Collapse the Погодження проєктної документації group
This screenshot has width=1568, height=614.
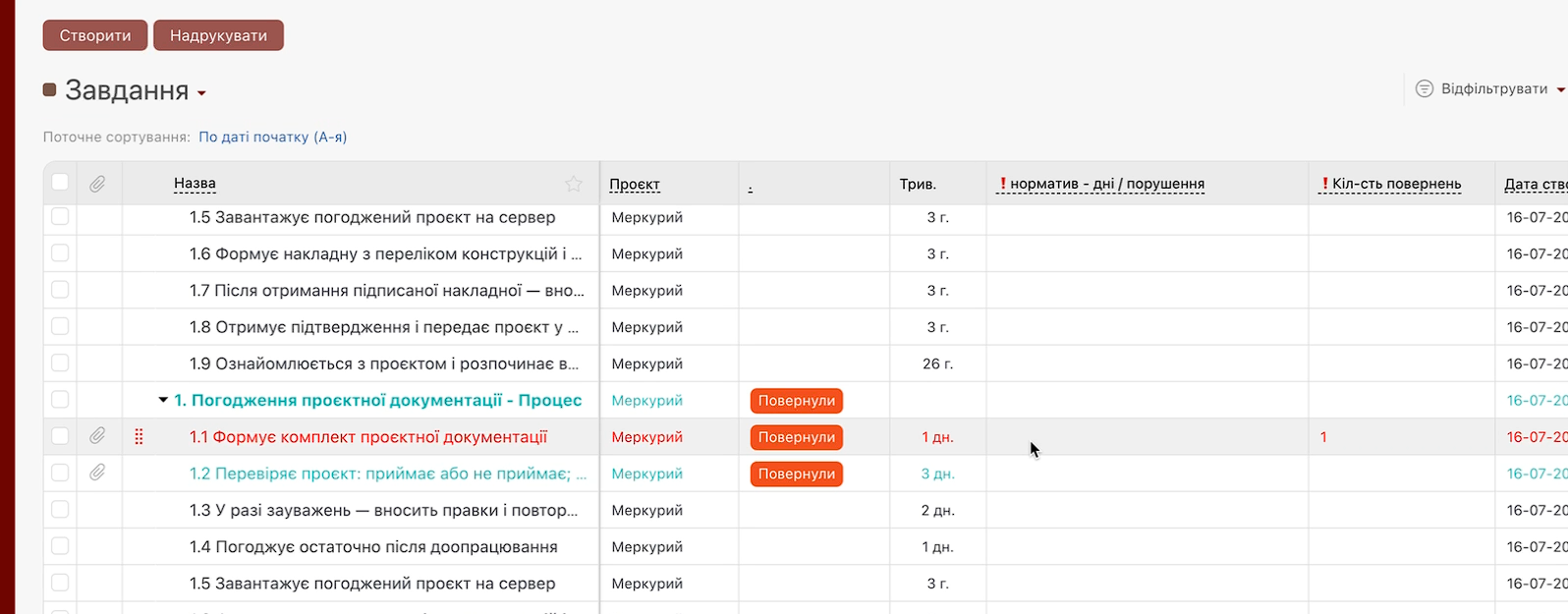(163, 400)
